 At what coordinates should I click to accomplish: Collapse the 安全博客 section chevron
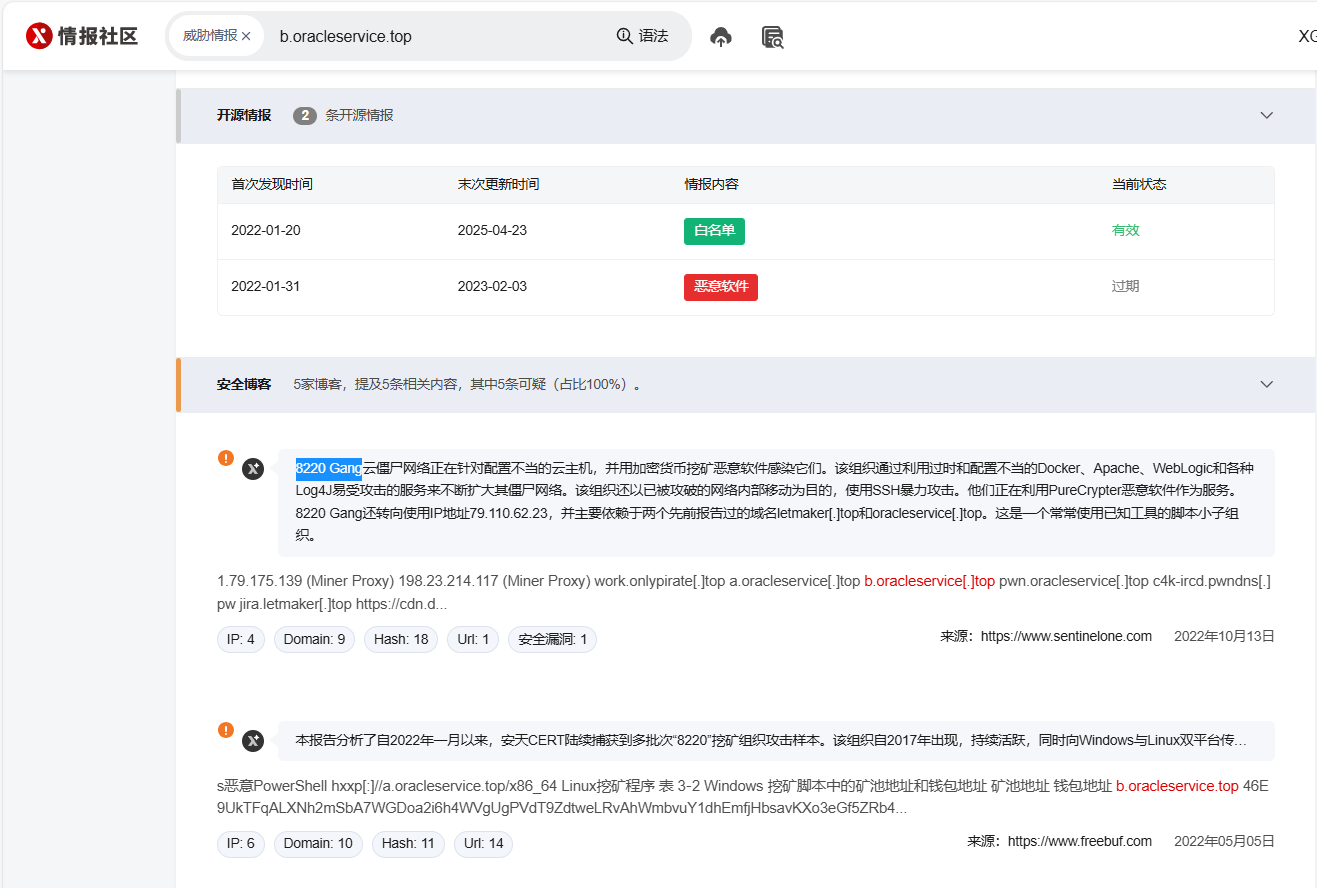point(1267,384)
